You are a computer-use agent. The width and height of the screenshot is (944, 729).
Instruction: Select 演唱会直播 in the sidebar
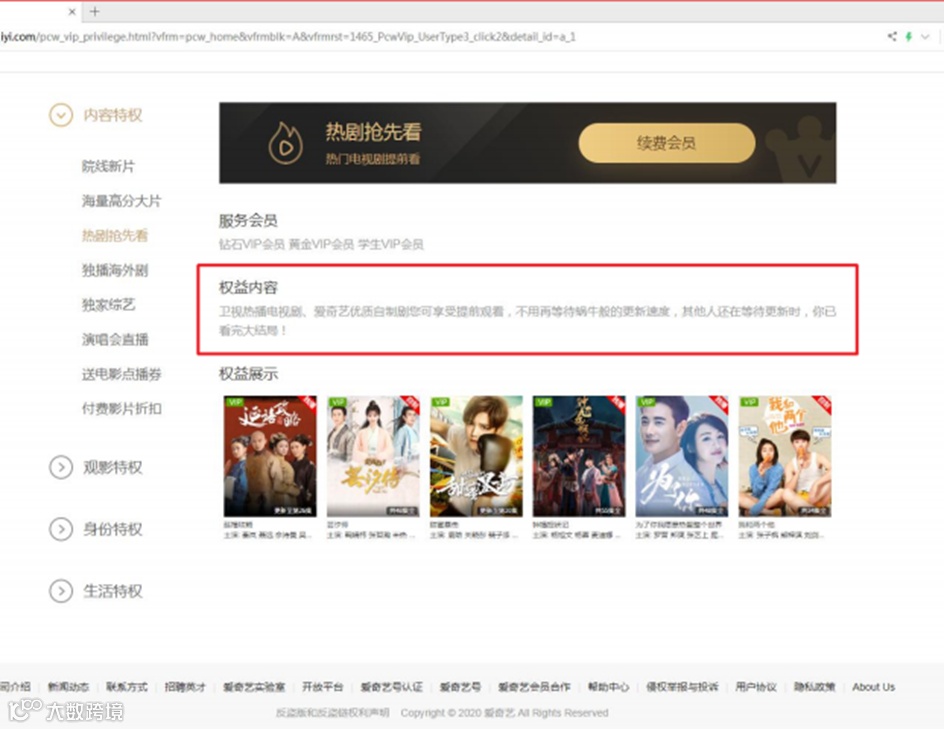point(115,340)
